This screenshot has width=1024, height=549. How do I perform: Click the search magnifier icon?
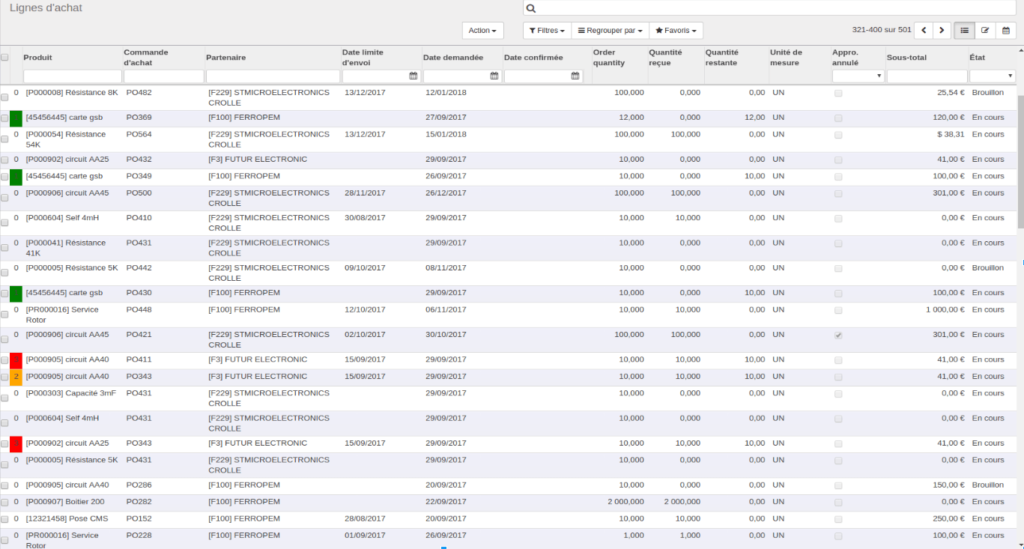531,8
